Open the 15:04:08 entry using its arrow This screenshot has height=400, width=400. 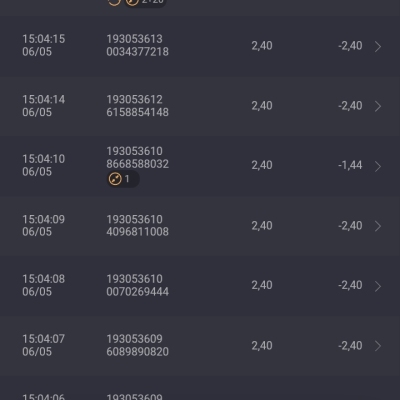(x=378, y=286)
